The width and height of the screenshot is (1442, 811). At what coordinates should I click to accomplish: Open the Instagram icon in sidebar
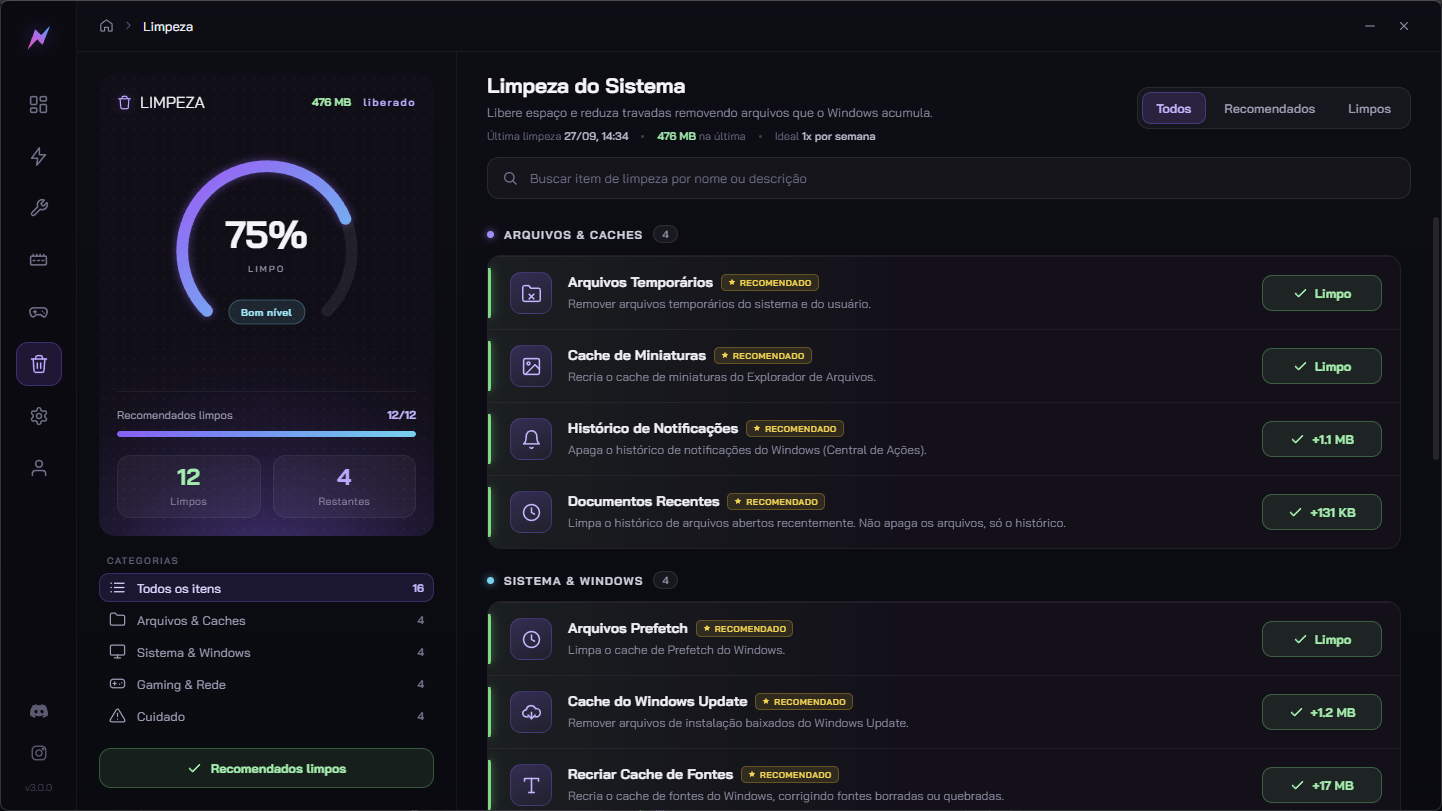[39, 753]
